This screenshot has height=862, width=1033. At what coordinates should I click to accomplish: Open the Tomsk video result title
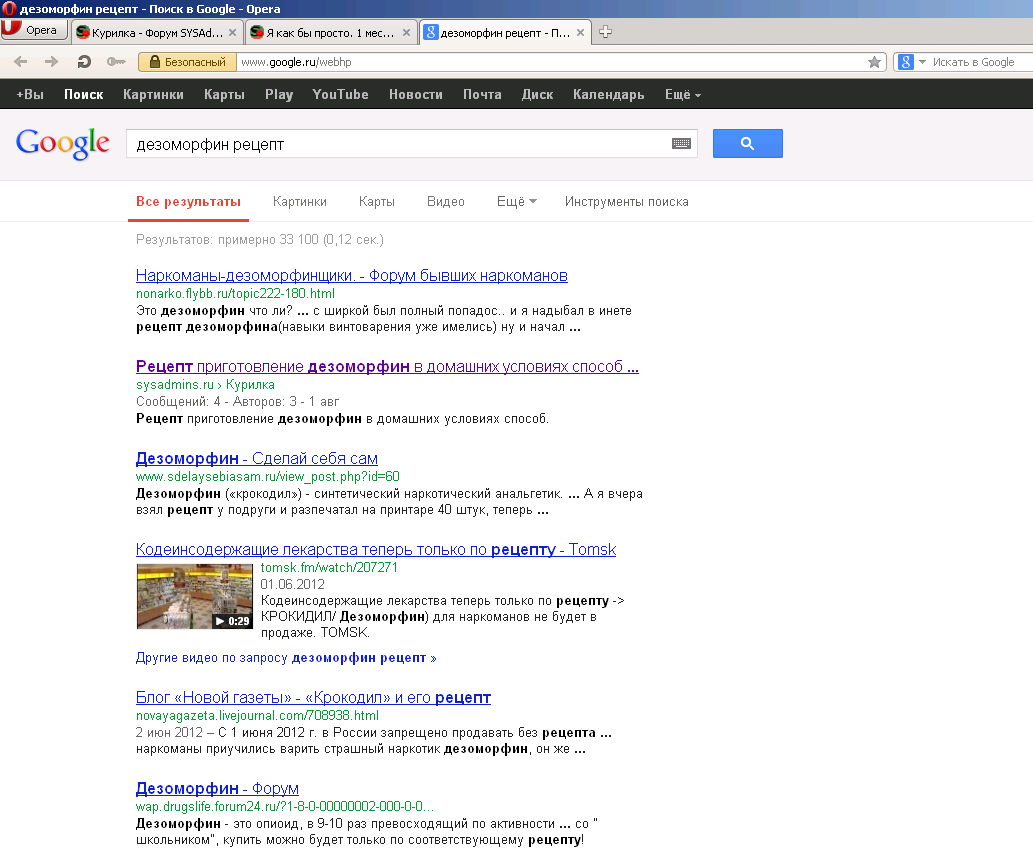(x=376, y=549)
